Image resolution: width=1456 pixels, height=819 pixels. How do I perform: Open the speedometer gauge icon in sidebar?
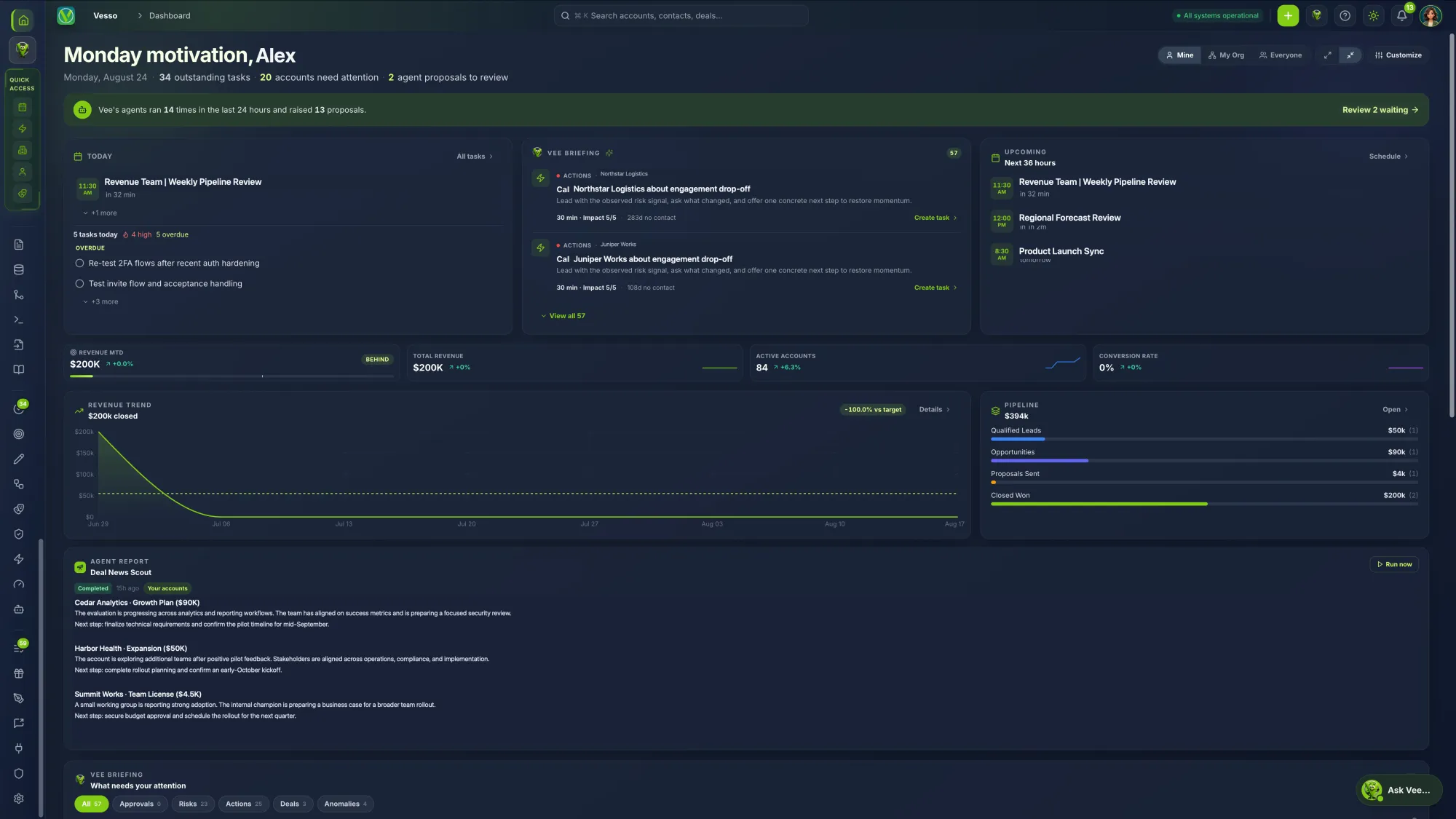click(x=19, y=584)
